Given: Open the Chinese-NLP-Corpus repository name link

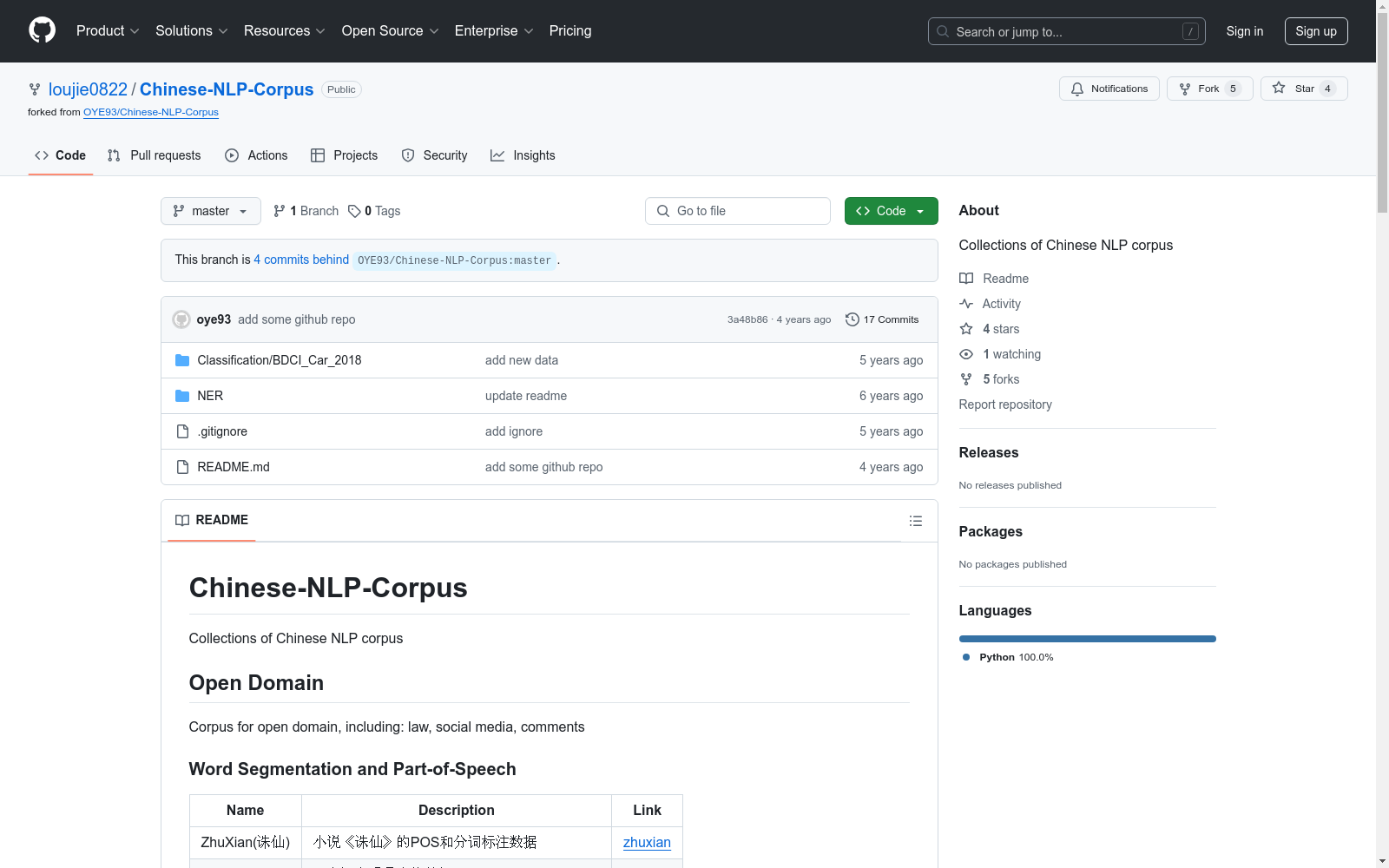Looking at the screenshot, I should [x=227, y=89].
